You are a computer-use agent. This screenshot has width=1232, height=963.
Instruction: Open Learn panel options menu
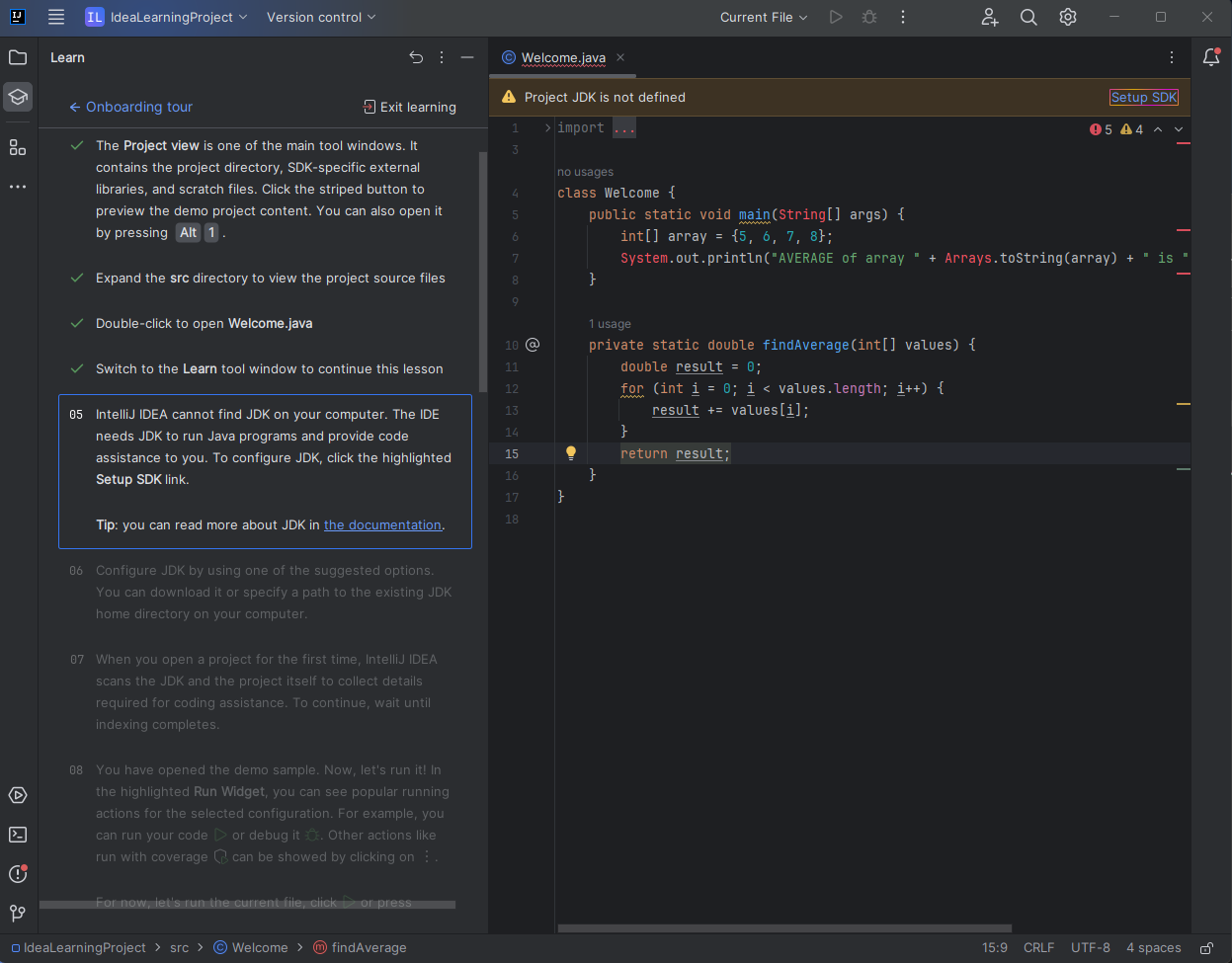tap(442, 57)
